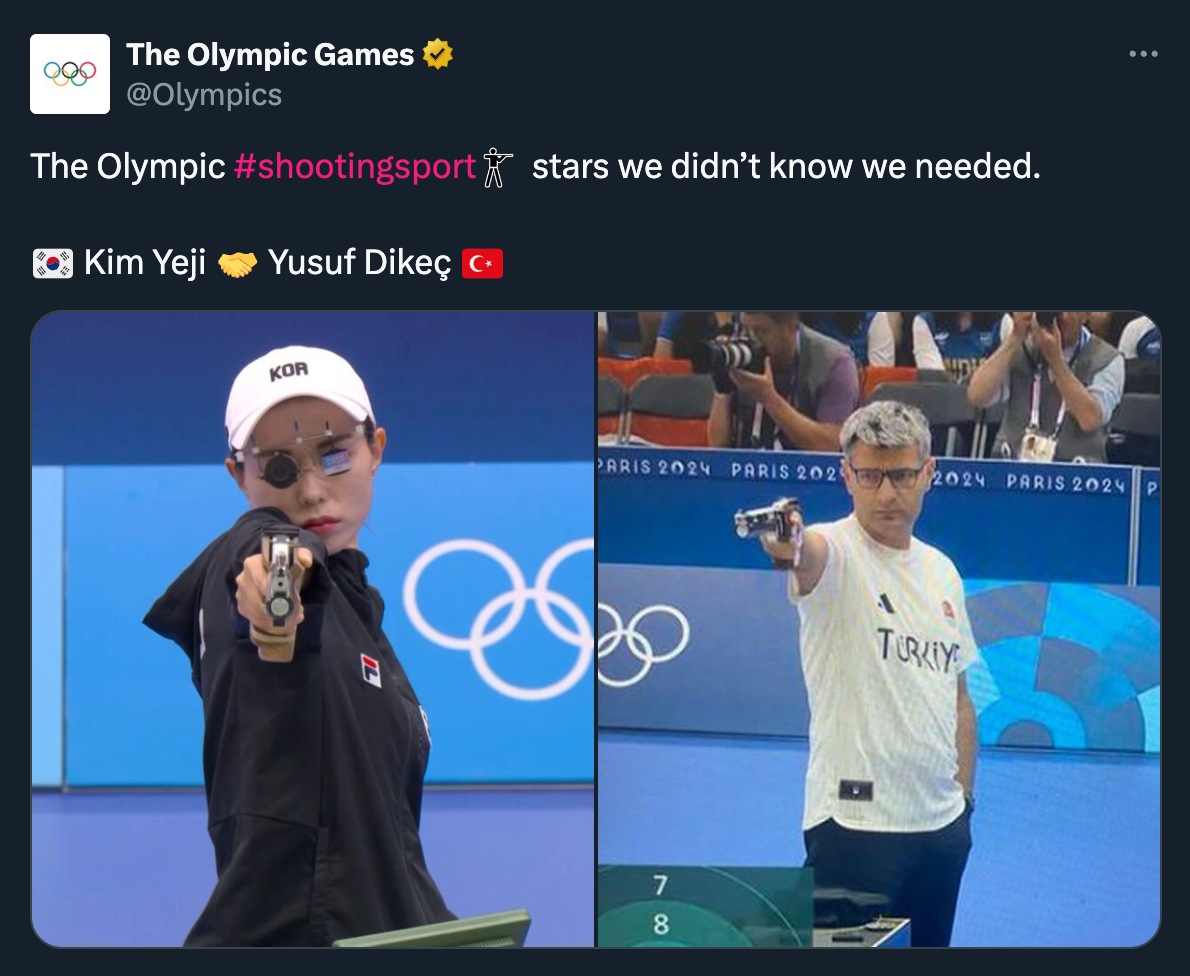1190x976 pixels.
Task: Click the Kim Yeji name text
Action: 145,263
